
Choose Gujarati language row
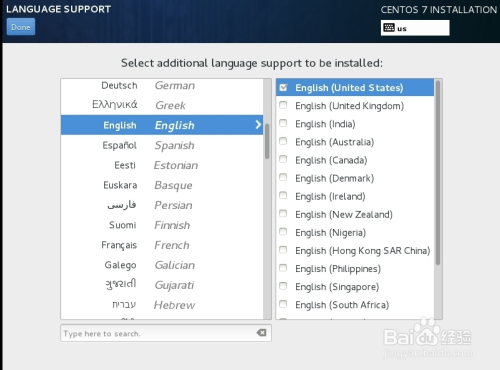tap(162, 285)
